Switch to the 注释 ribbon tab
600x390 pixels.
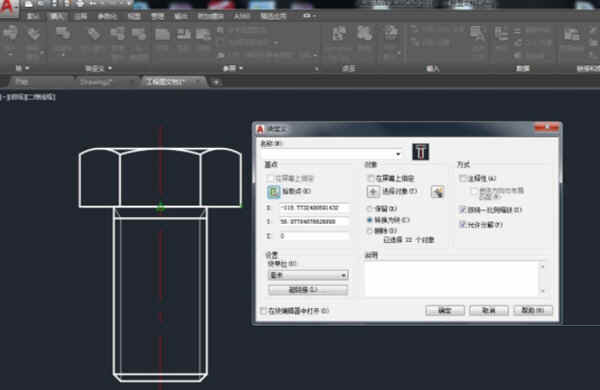(x=81, y=16)
